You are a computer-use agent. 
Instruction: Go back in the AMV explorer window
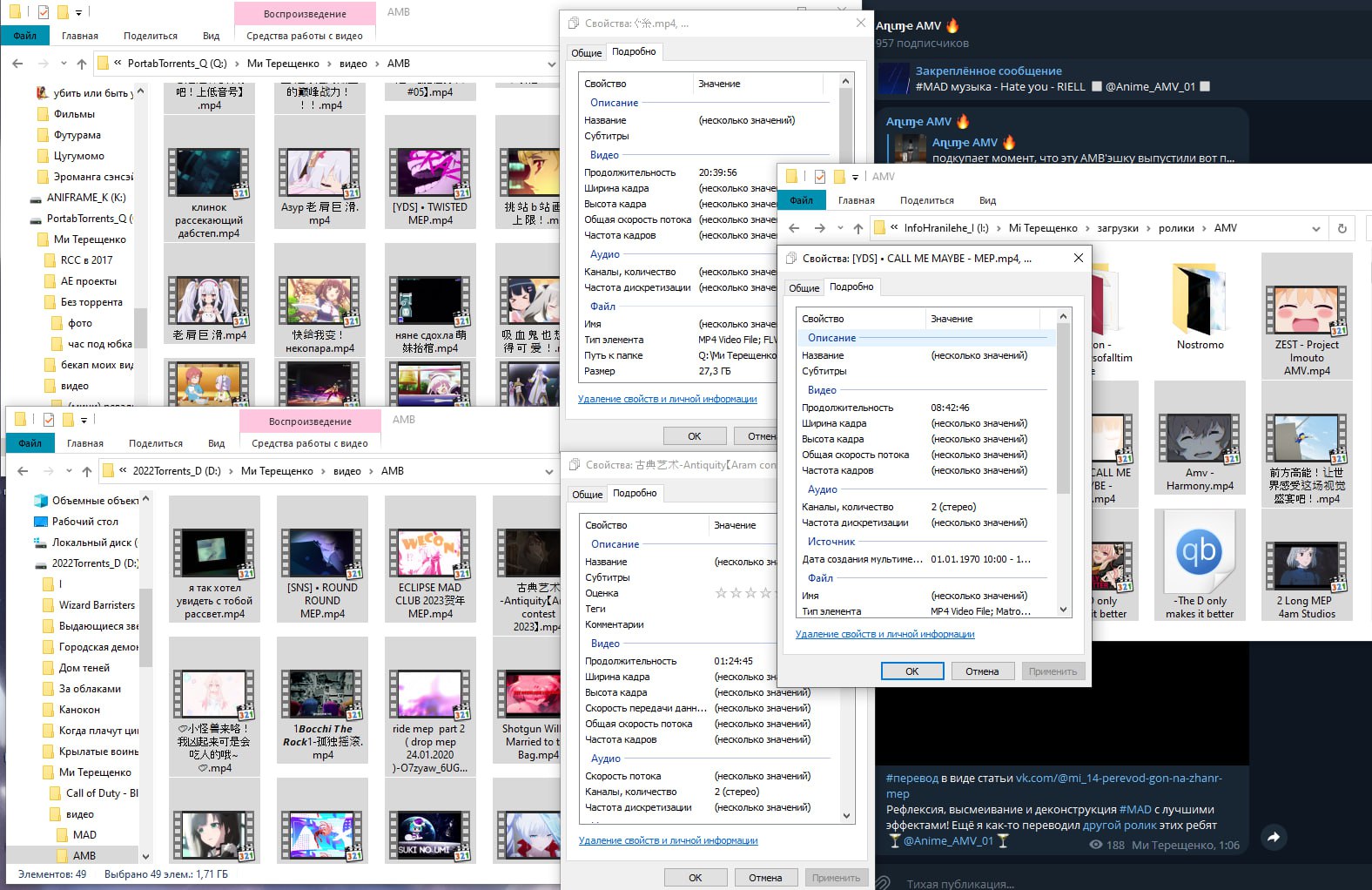click(794, 228)
